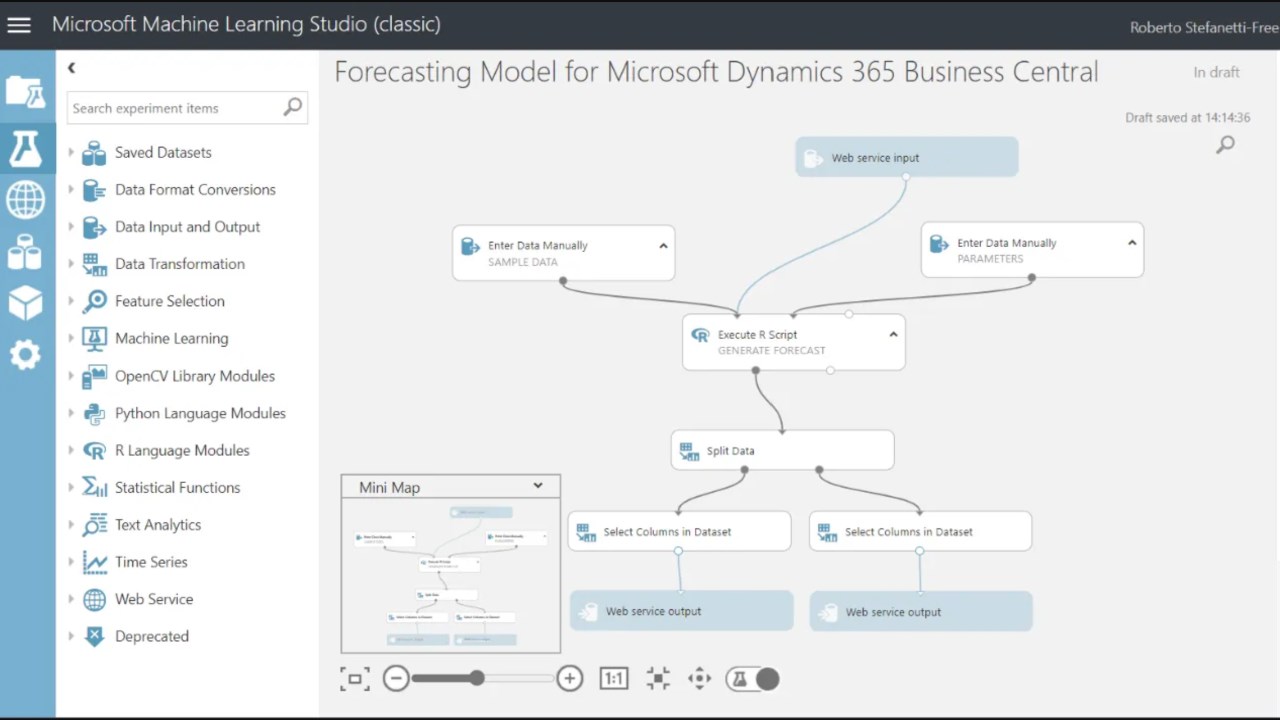Open the Datasets sidebar icon
Screen dimensions: 1280x720
(25, 252)
